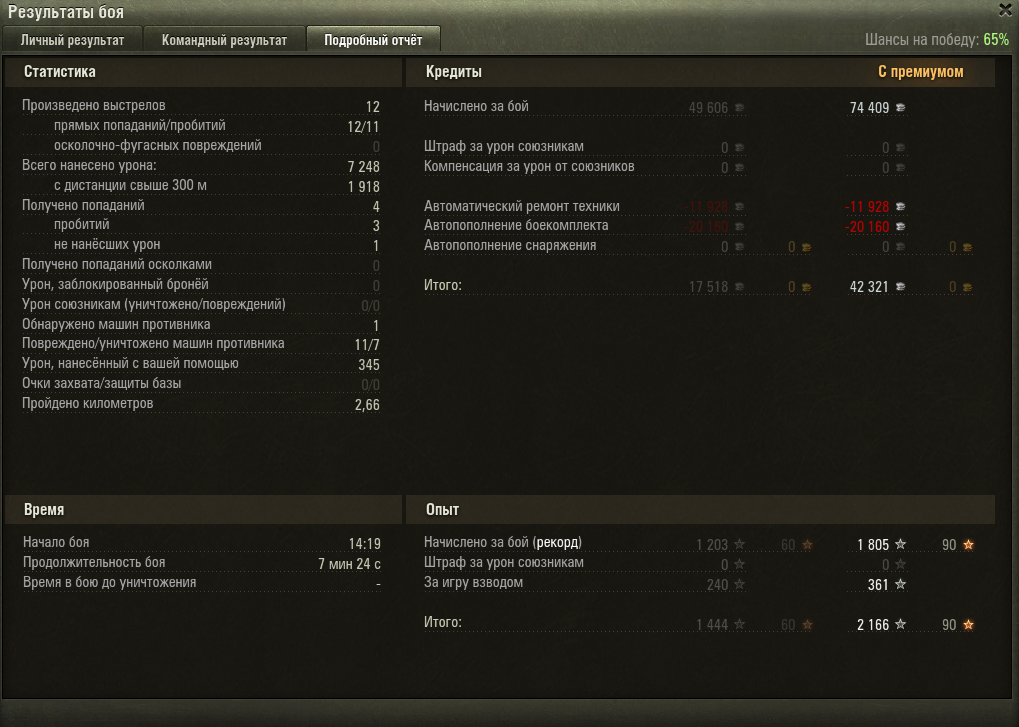Click the Автоматический ремонт техники row label

(522, 206)
